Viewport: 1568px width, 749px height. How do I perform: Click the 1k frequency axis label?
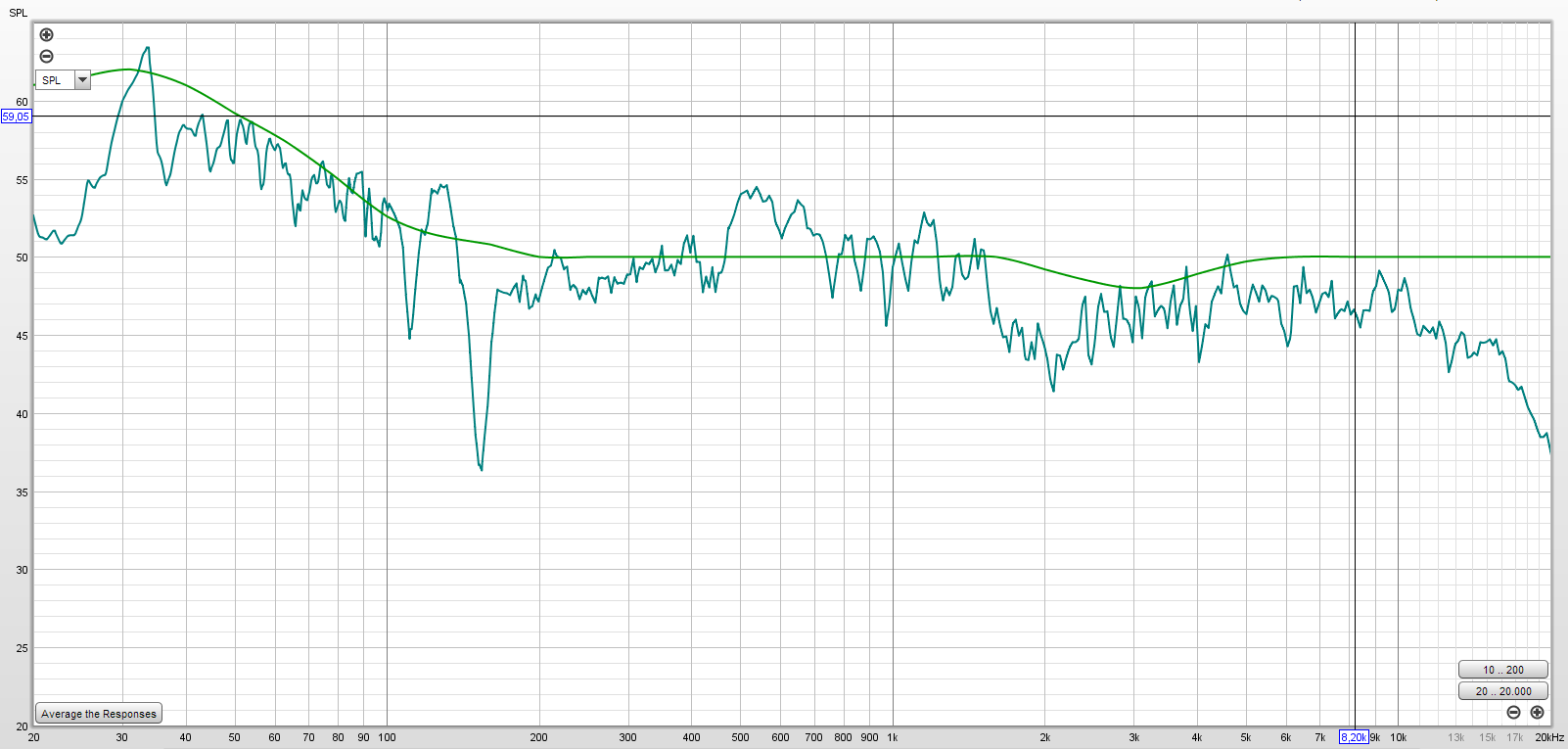pos(893,737)
